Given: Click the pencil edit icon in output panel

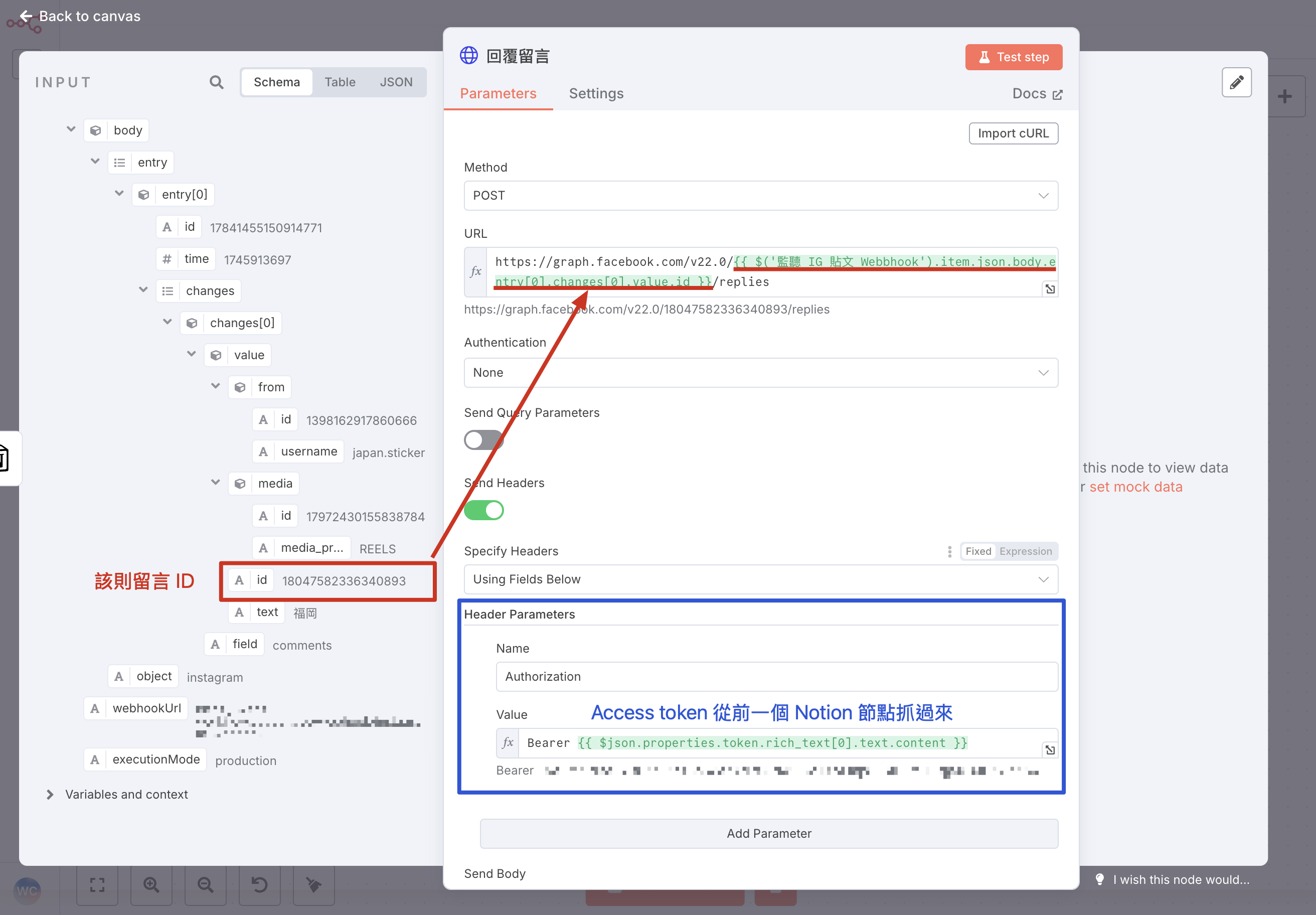Looking at the screenshot, I should (x=1236, y=82).
